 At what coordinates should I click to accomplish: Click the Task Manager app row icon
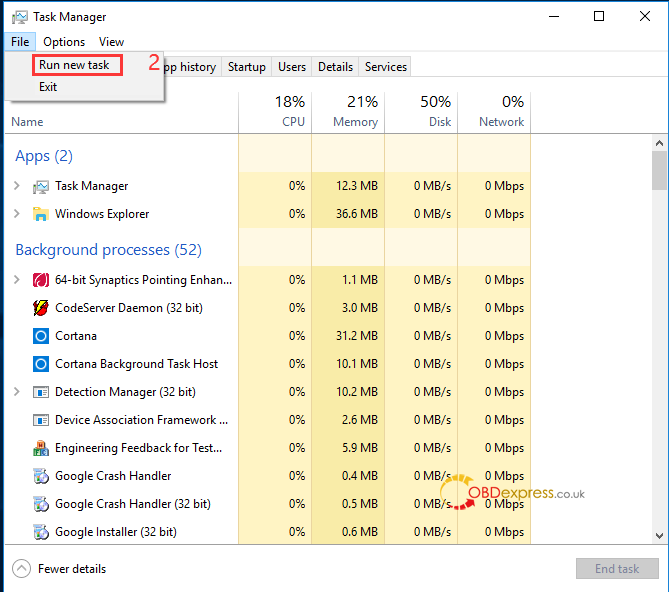click(x=41, y=186)
